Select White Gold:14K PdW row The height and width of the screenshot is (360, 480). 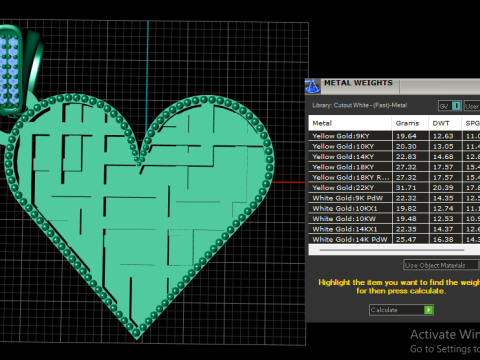(394, 239)
